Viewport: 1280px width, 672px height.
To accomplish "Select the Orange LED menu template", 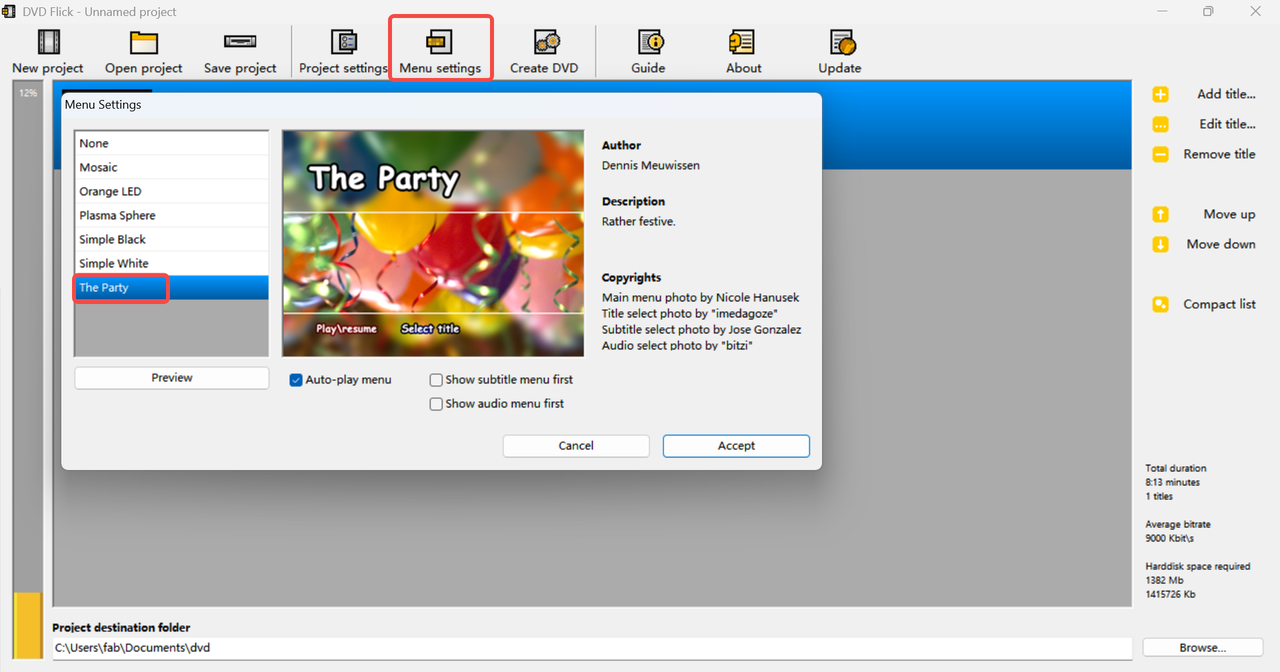I will 172,191.
